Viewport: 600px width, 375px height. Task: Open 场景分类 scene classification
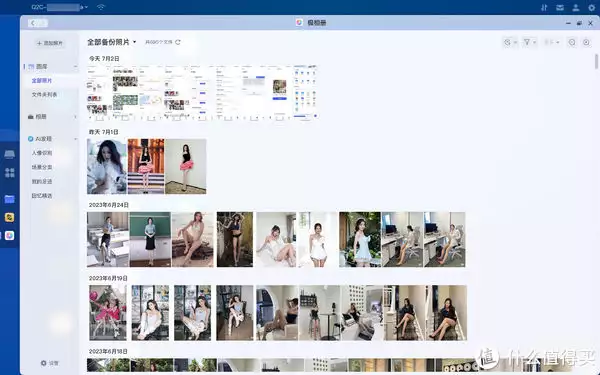[x=42, y=167]
